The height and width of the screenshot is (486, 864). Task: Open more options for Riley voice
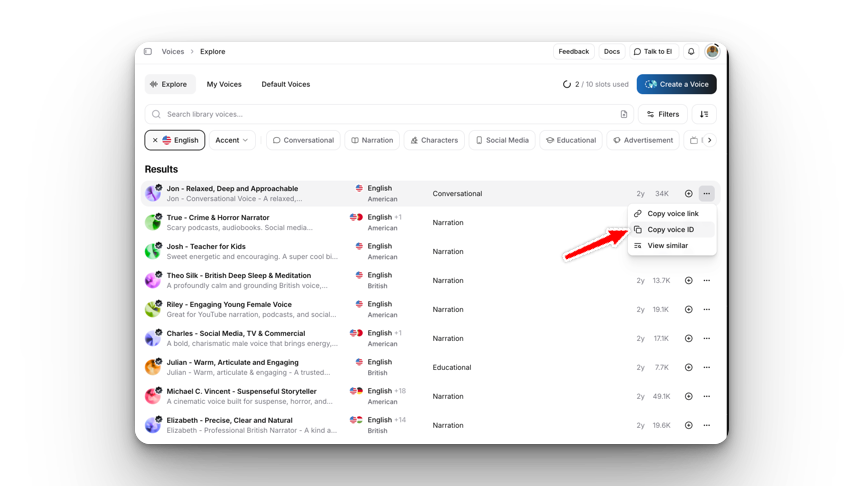pyautogui.click(x=707, y=310)
